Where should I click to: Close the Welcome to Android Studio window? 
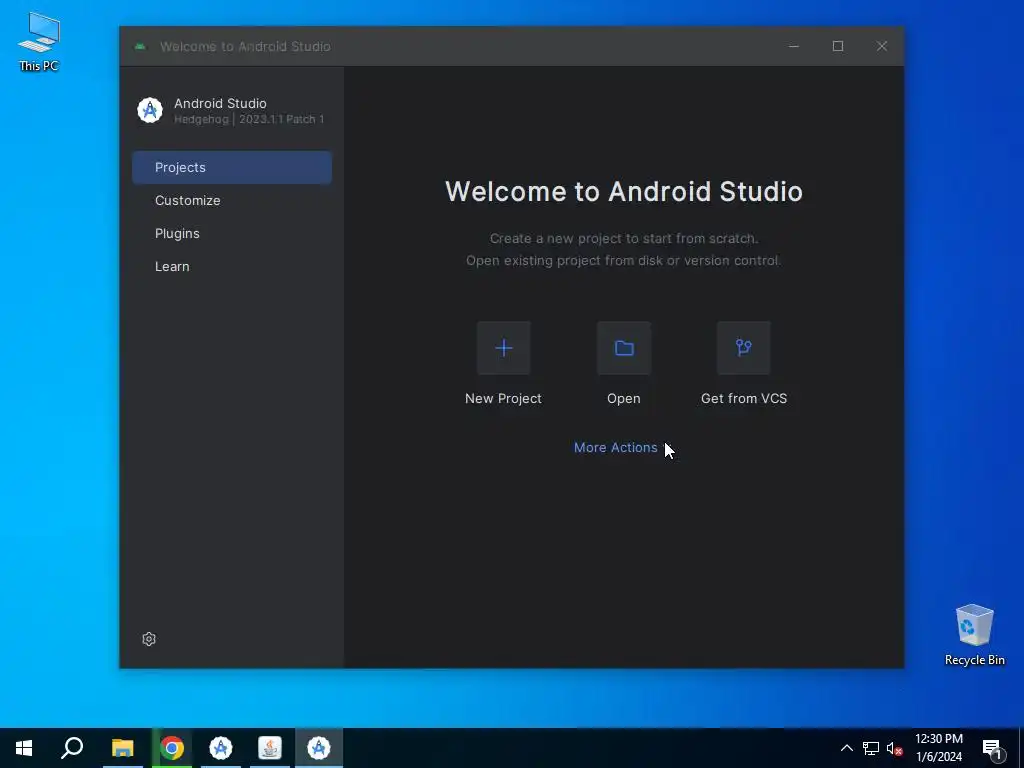pos(882,46)
